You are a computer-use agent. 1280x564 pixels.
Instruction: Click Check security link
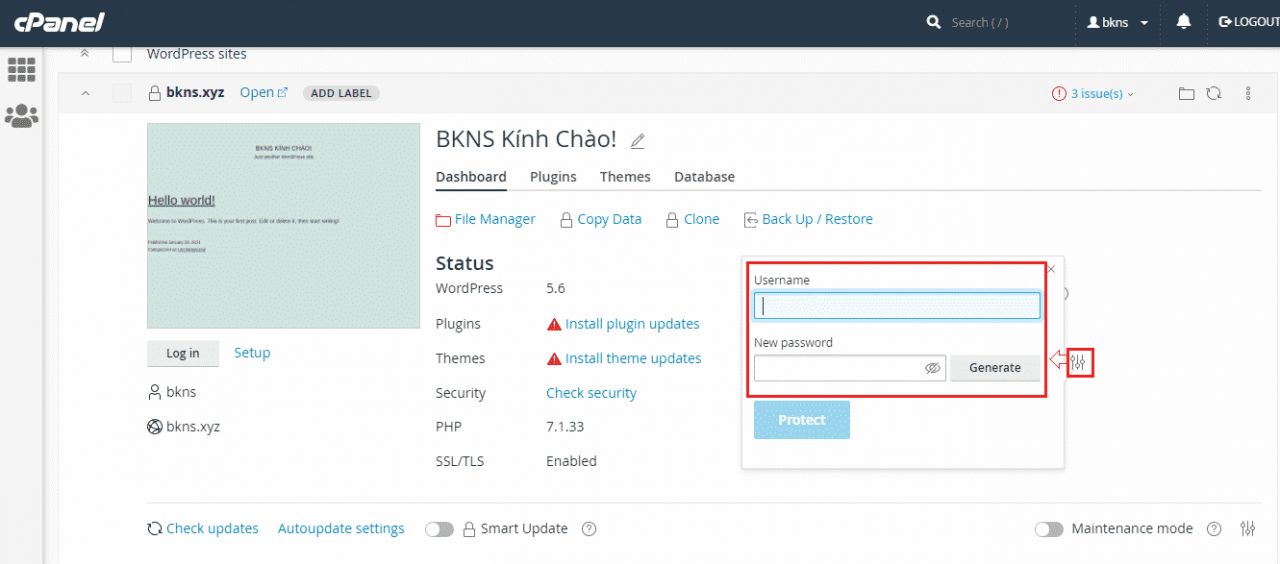591,393
